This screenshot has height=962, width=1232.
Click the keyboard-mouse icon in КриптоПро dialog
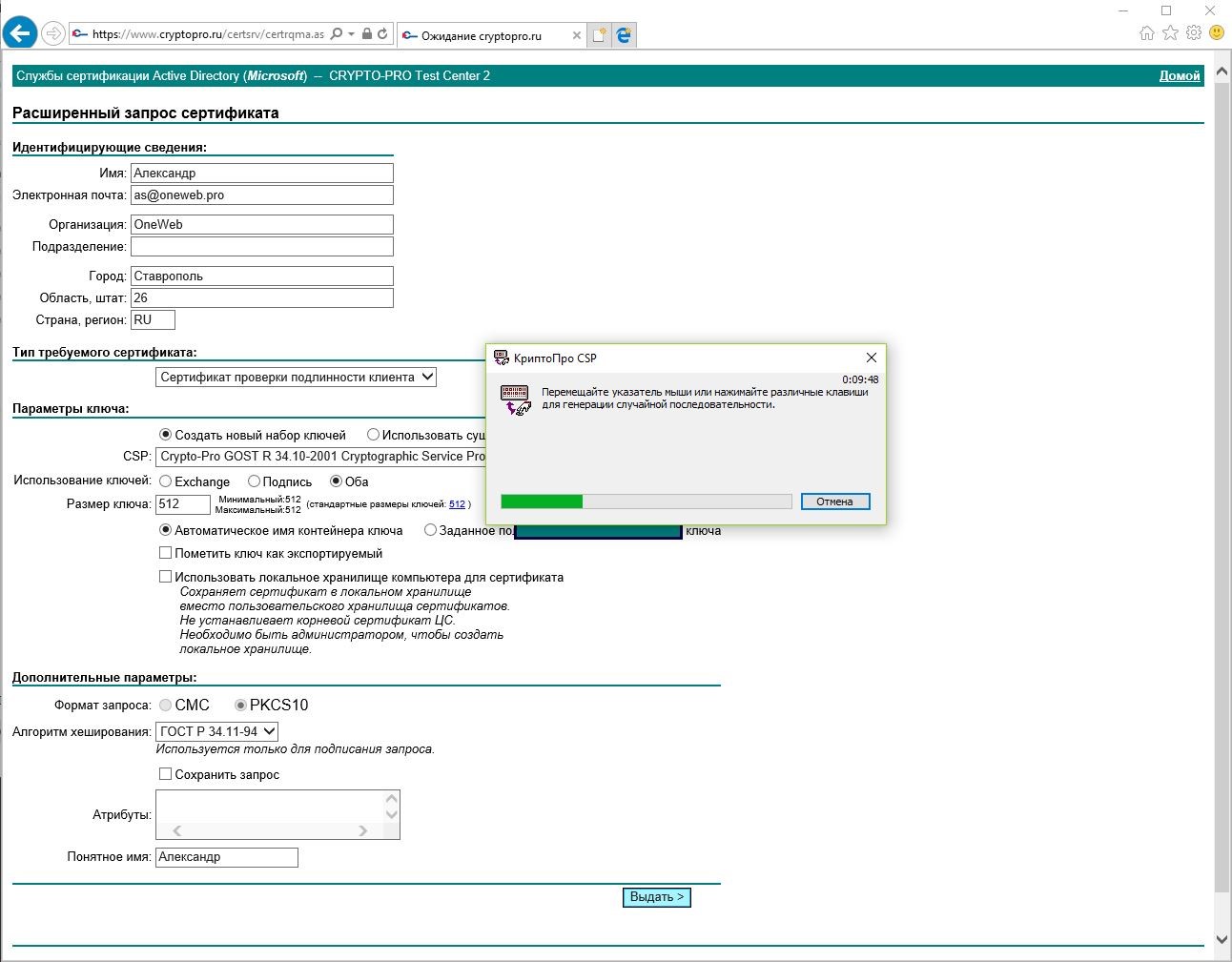tap(516, 399)
